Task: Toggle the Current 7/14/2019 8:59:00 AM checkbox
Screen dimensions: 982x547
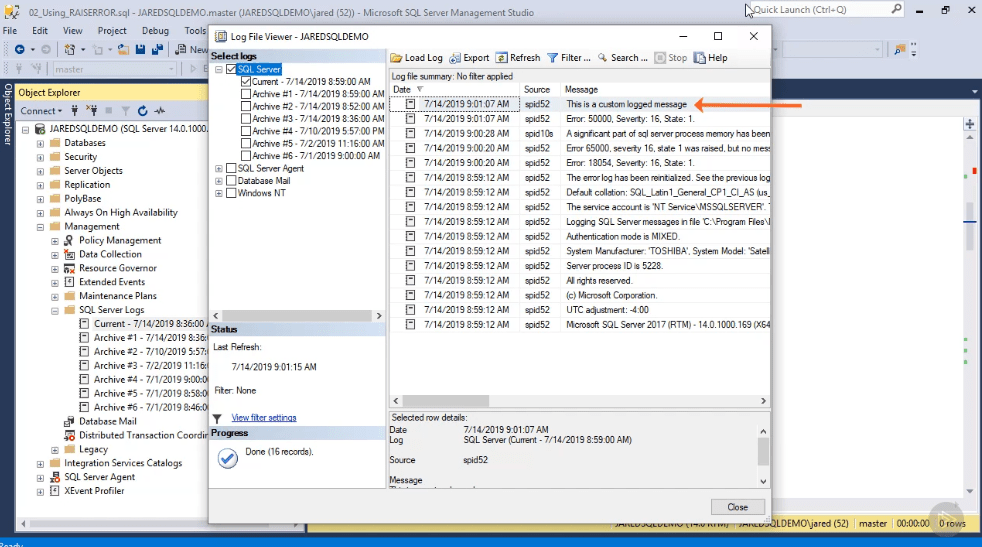Action: (x=246, y=81)
